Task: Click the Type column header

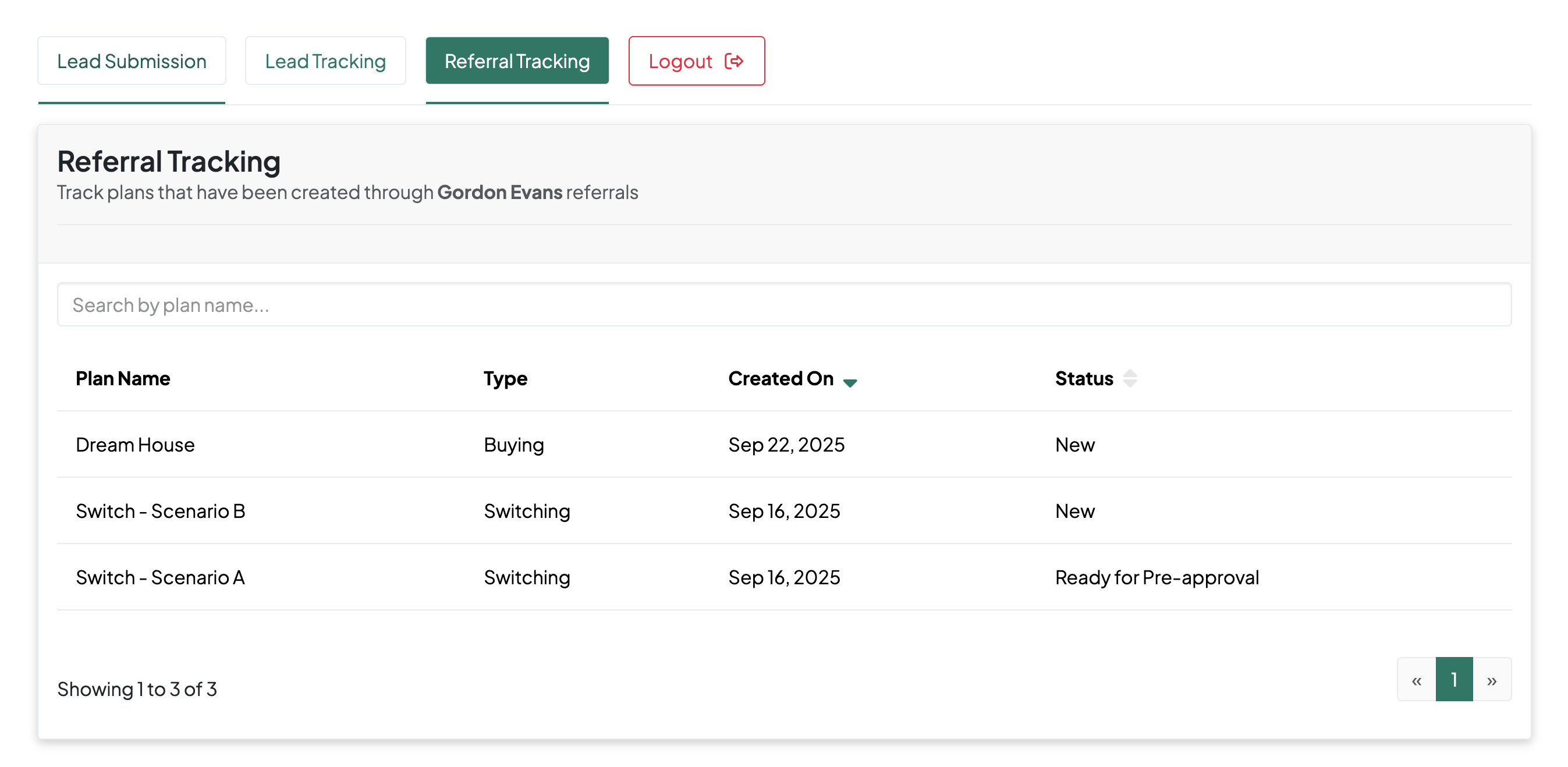Action: (x=505, y=379)
